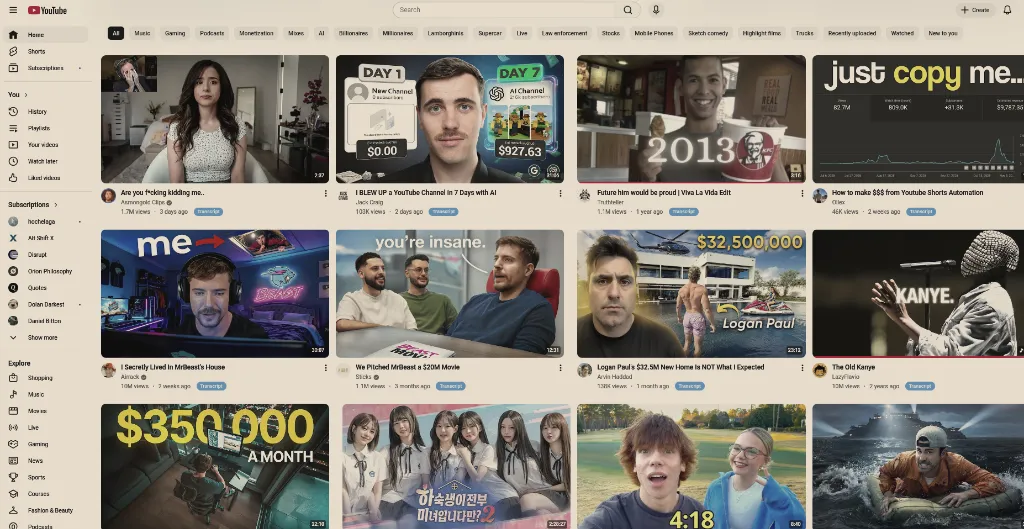1024x529 pixels.
Task: Open Sports in Explore section
Action: pos(45,477)
